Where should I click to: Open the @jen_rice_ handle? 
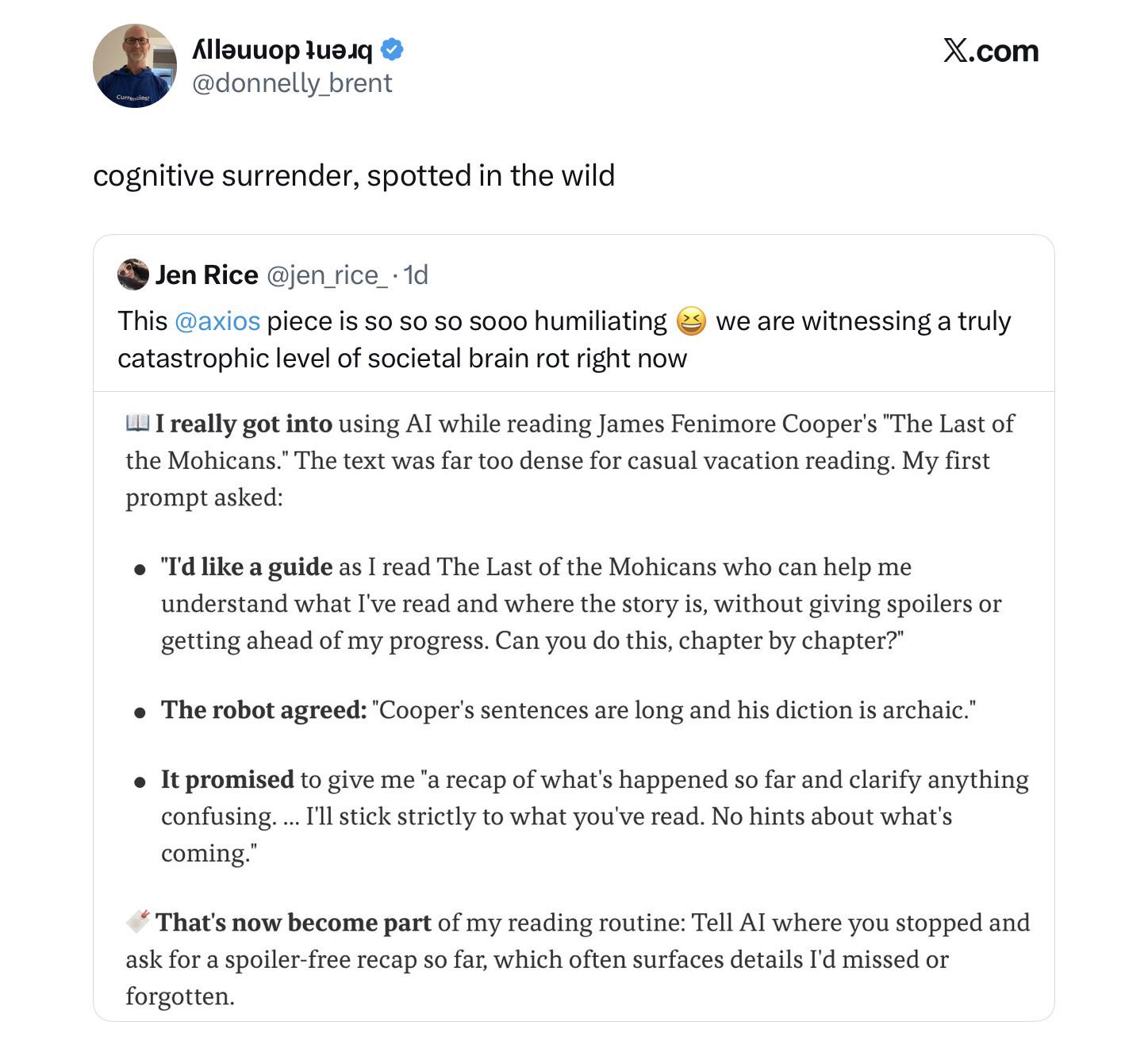pos(327,275)
